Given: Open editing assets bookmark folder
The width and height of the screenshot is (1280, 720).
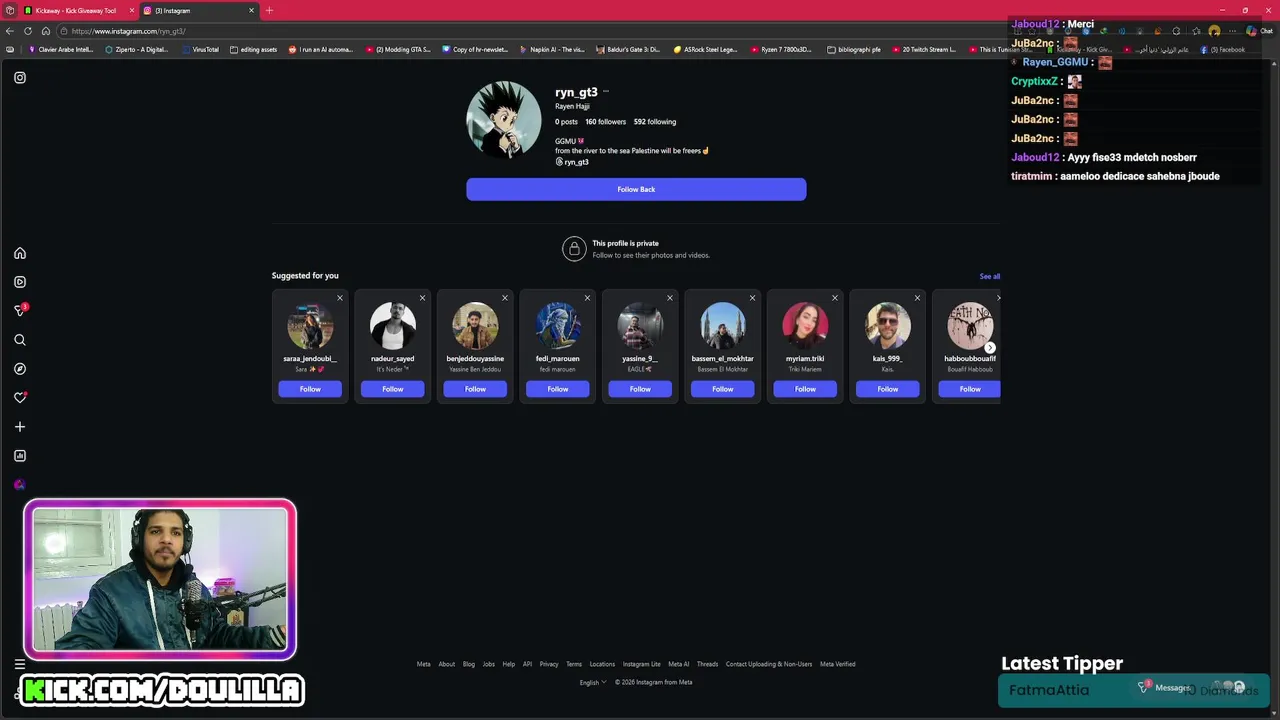Looking at the screenshot, I should 253,49.
